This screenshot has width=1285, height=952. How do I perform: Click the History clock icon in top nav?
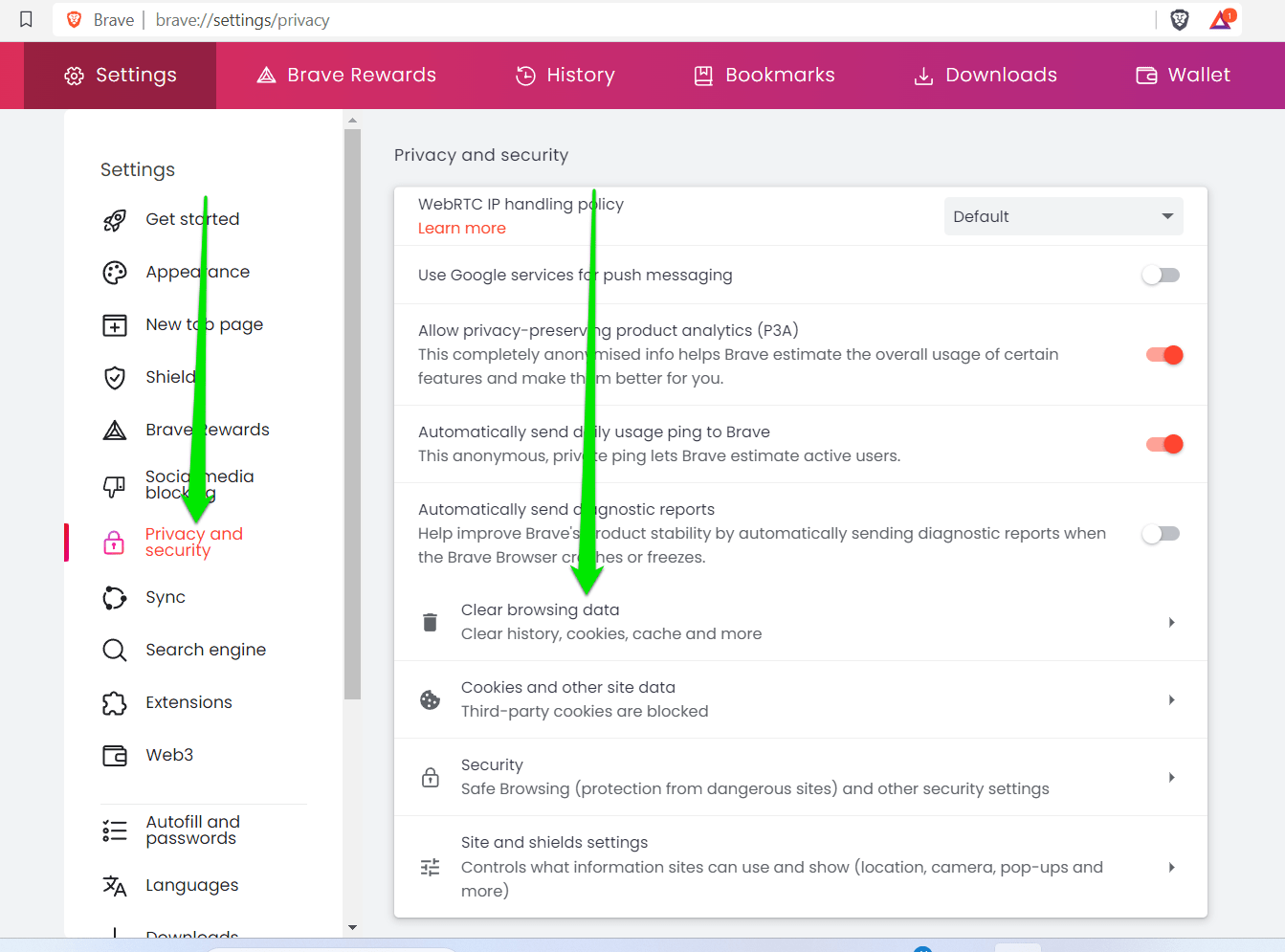(x=525, y=76)
